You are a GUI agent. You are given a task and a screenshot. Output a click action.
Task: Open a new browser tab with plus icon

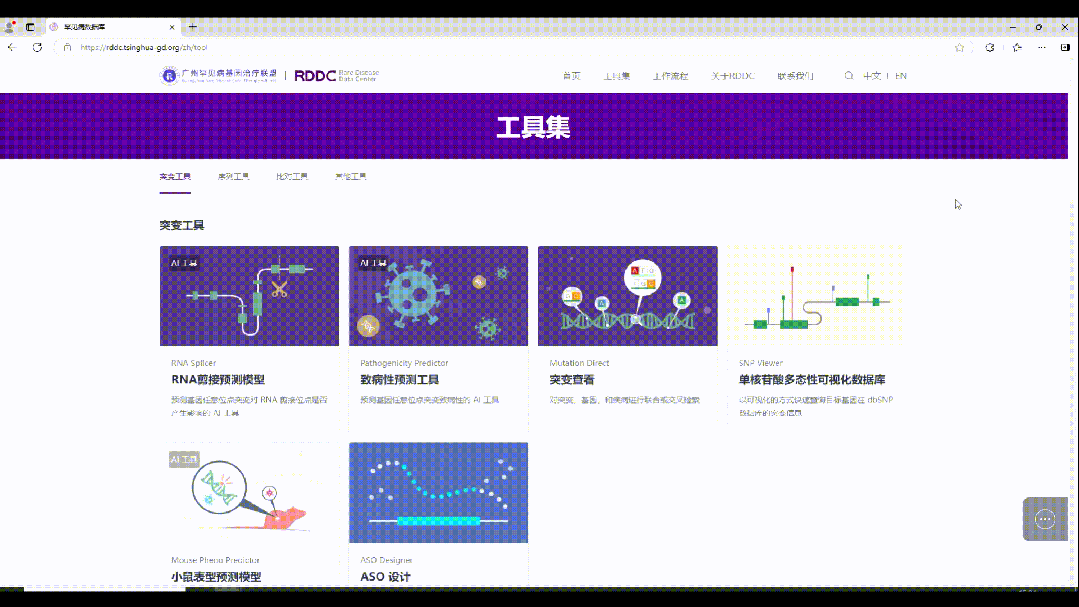click(193, 27)
